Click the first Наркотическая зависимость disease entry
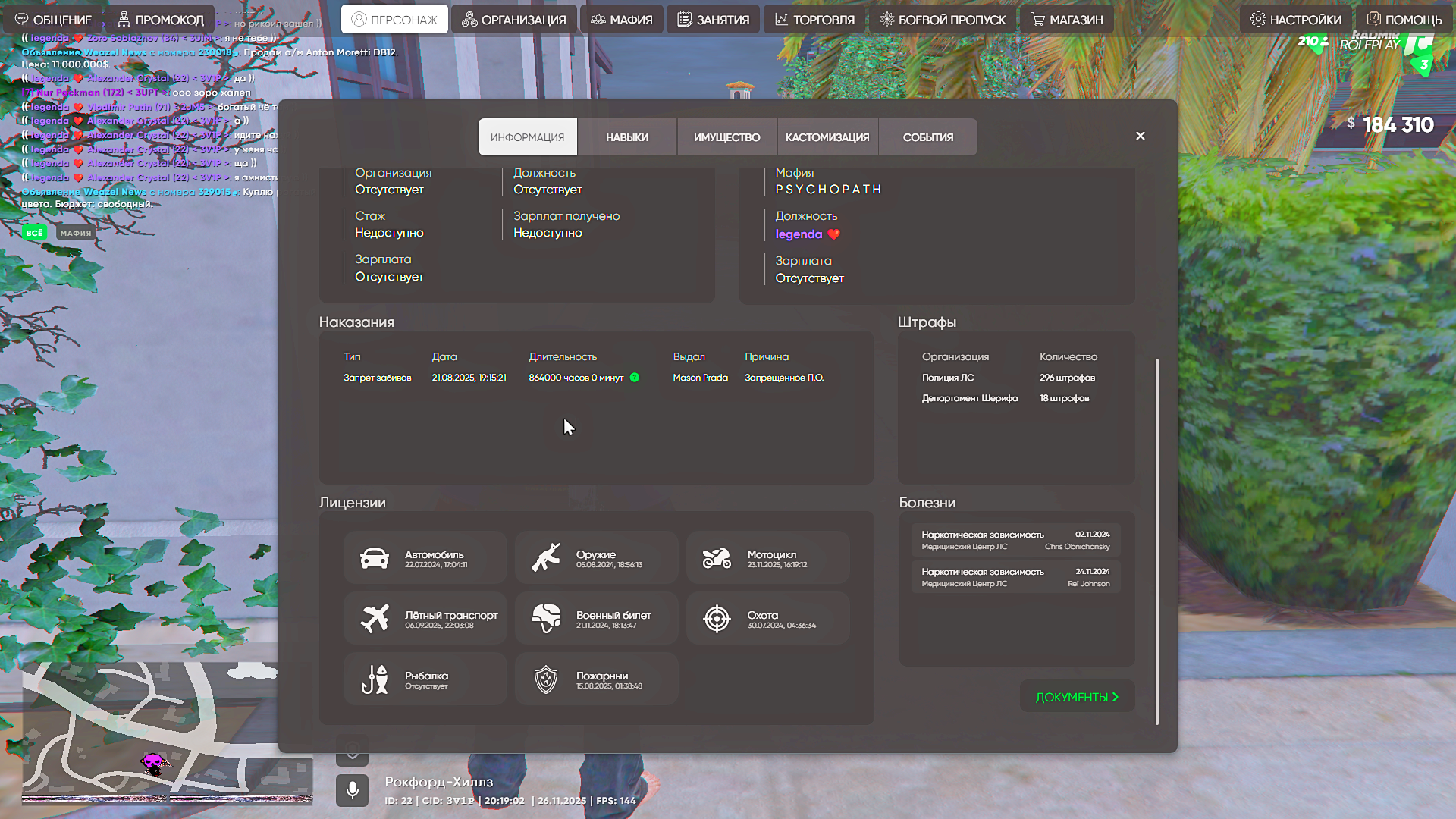The height and width of the screenshot is (819, 1456). (x=1015, y=540)
